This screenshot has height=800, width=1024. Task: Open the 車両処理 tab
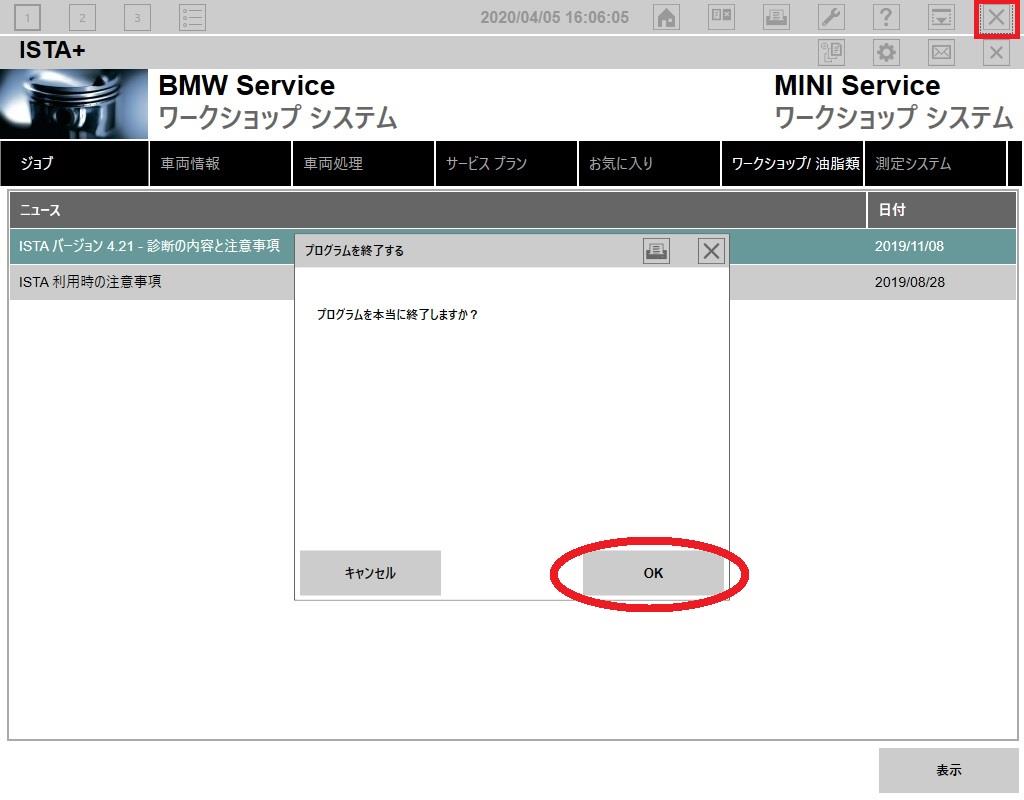pyautogui.click(x=363, y=163)
